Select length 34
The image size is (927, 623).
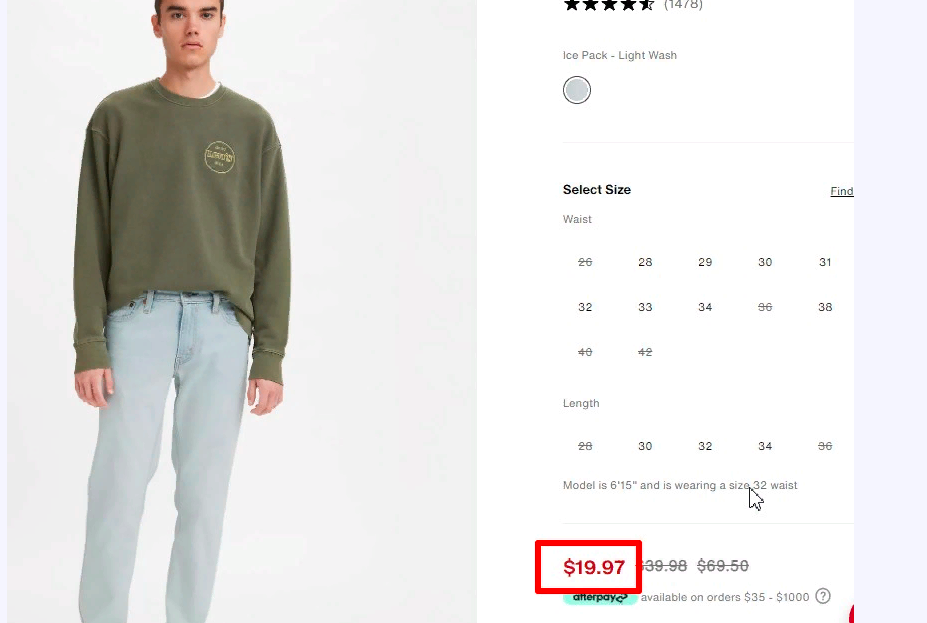point(765,446)
